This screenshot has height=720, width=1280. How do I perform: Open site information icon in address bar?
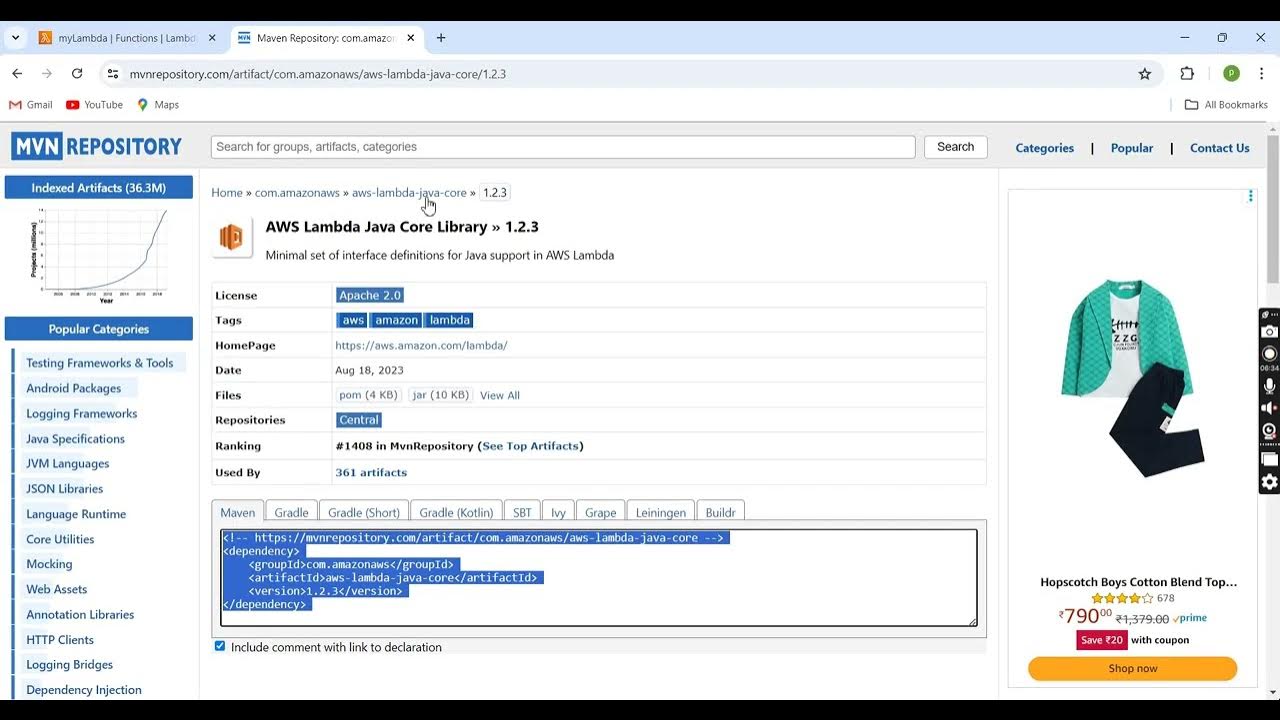click(x=113, y=74)
